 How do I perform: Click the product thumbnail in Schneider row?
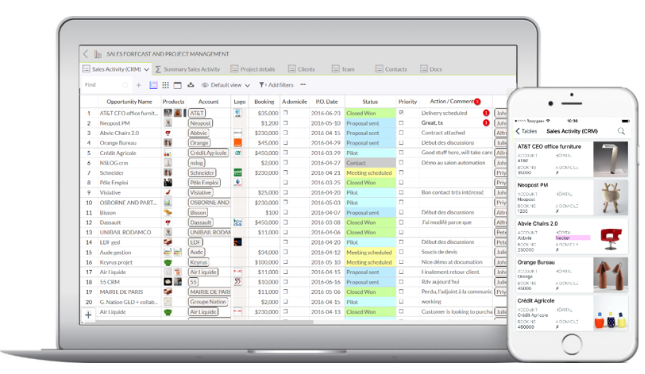click(168, 173)
